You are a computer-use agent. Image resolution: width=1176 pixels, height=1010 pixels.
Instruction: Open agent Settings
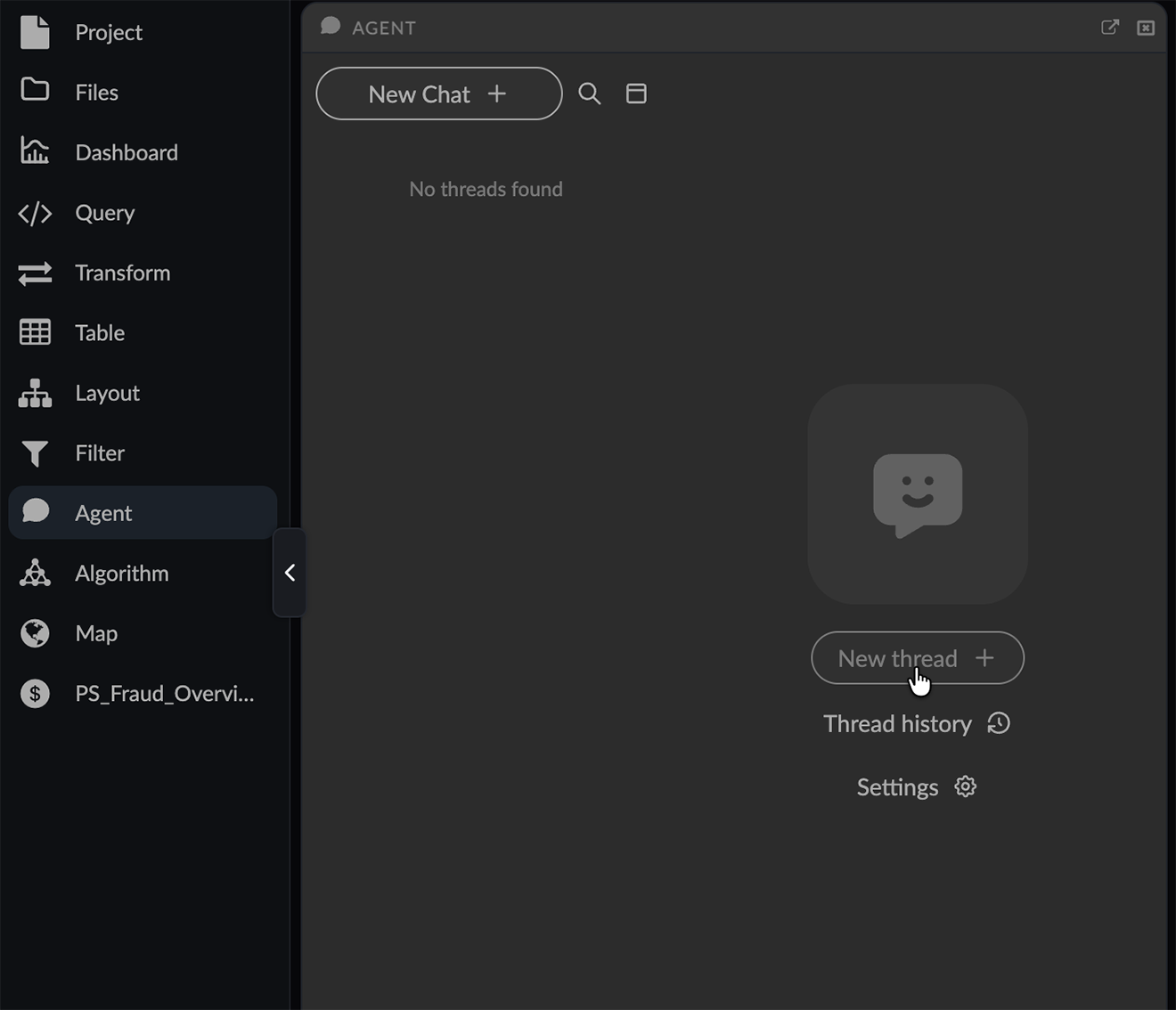917,787
